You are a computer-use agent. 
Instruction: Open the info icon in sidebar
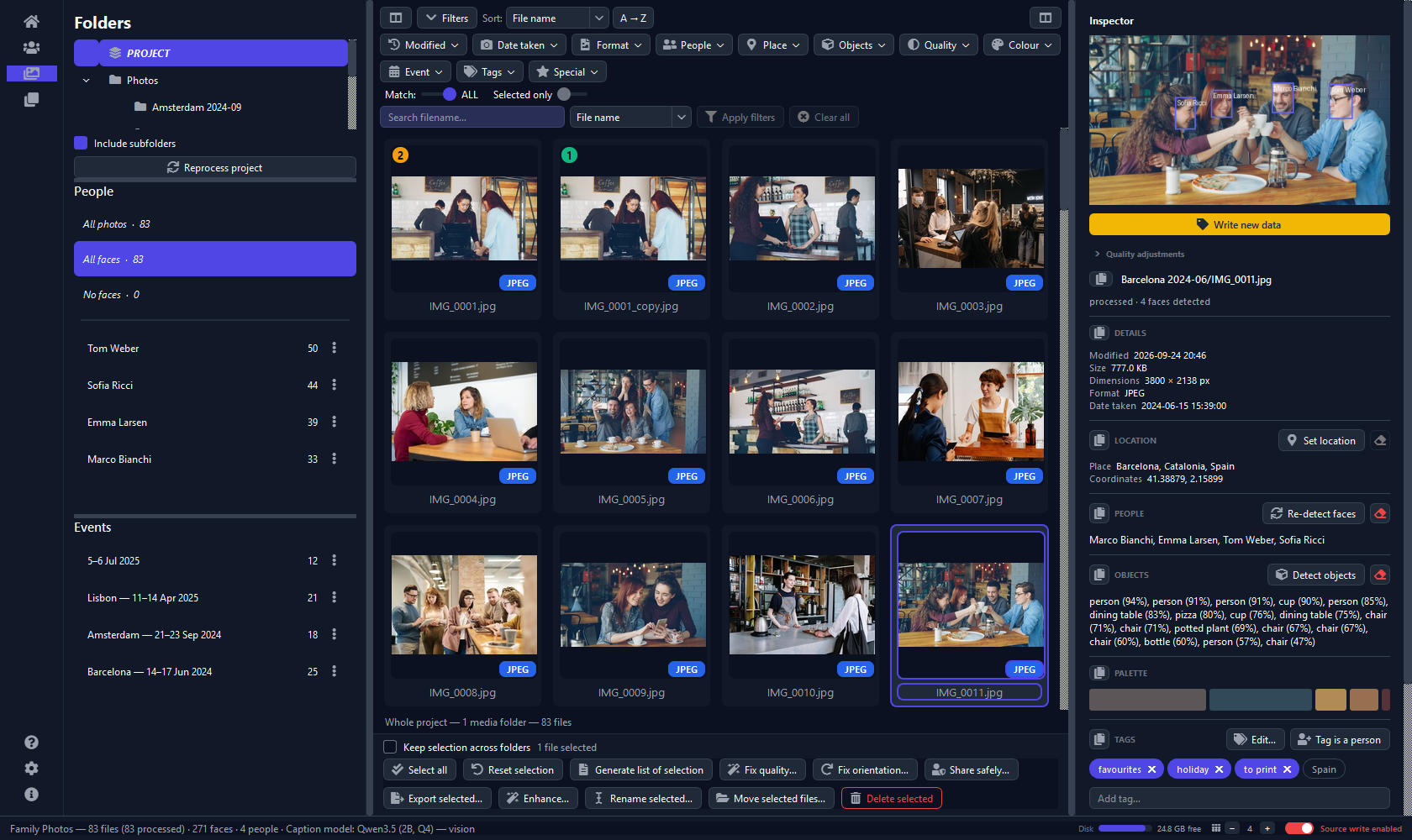coord(31,795)
